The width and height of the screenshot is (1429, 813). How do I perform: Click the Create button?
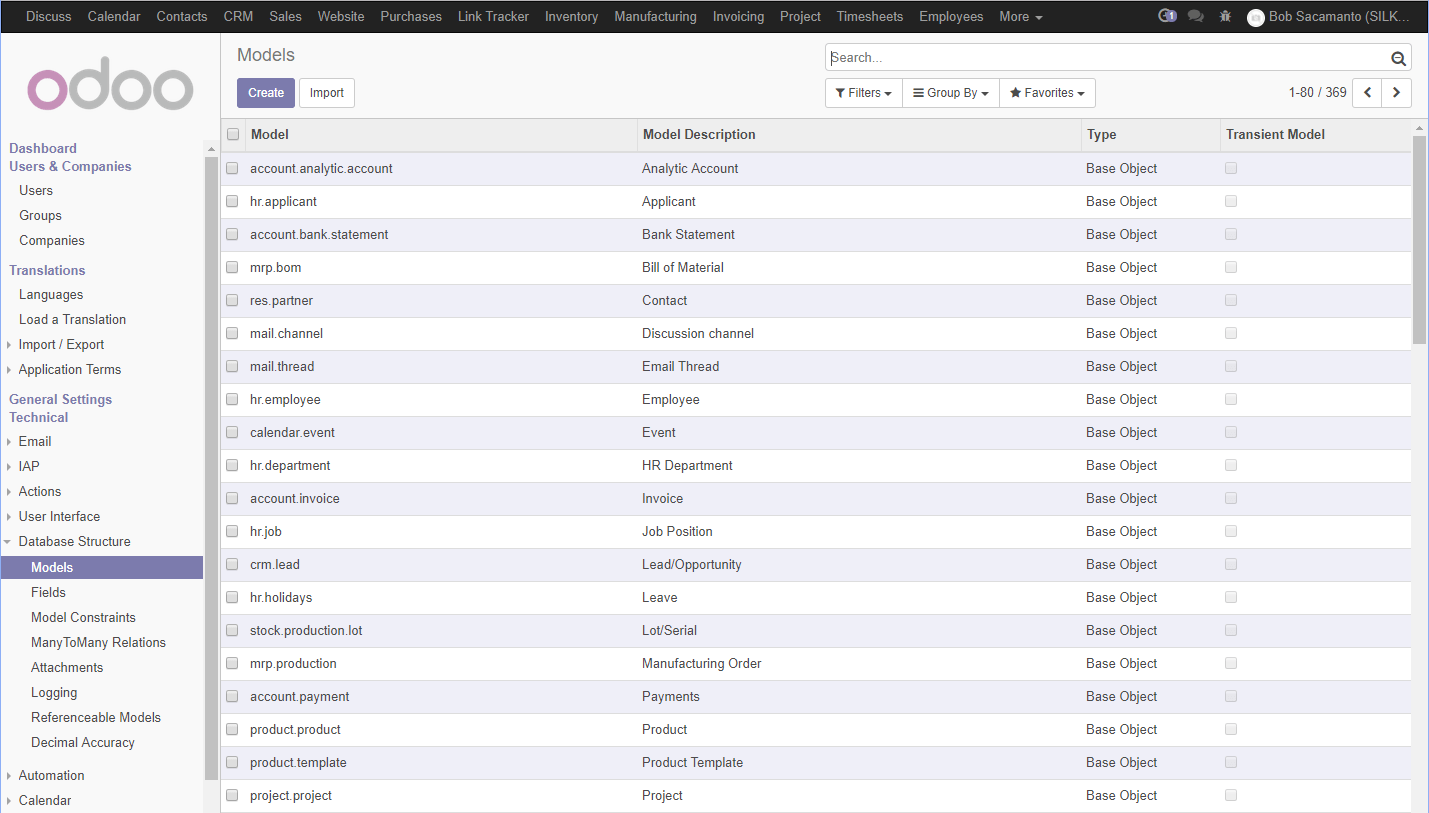(x=266, y=93)
